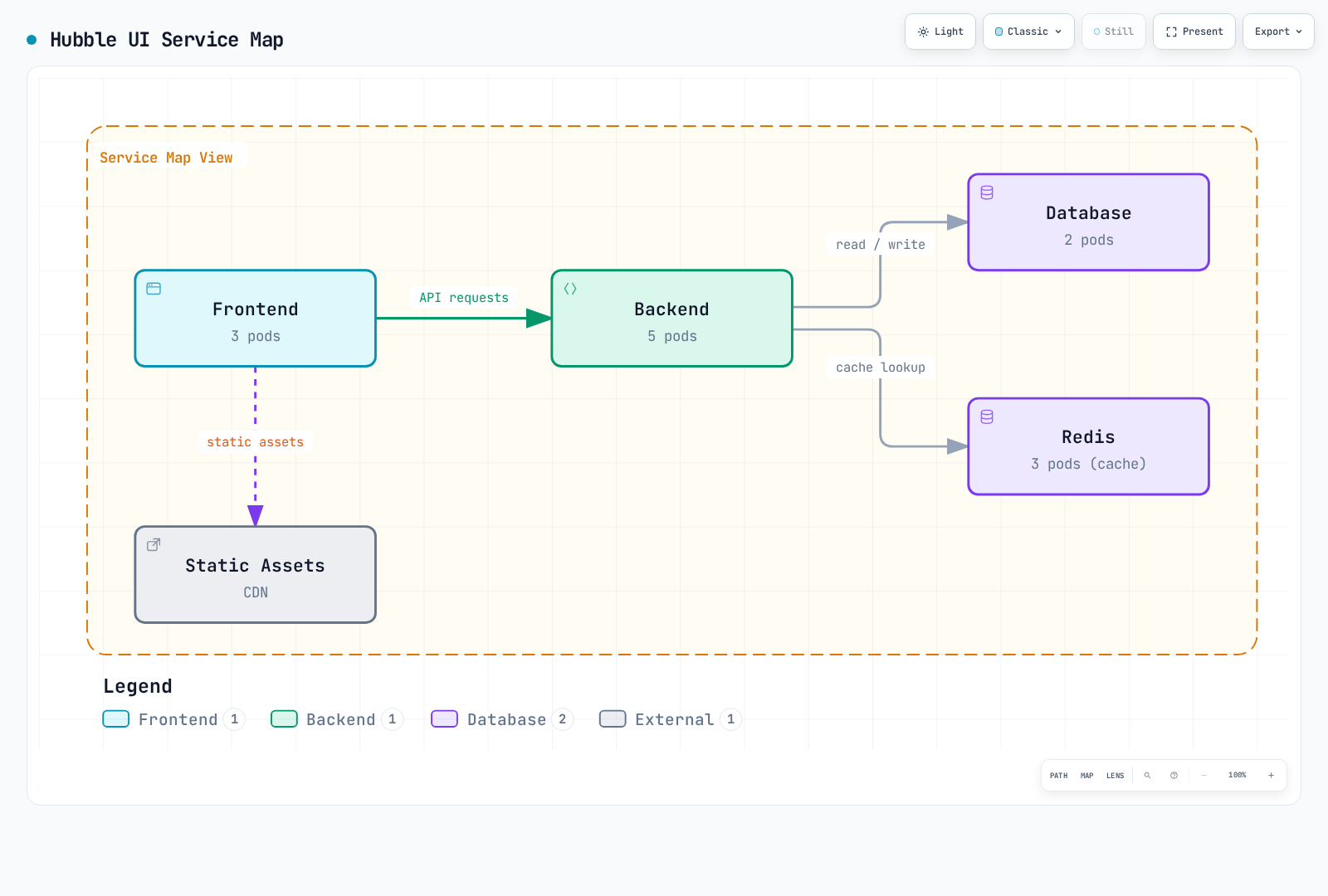Open the Export dropdown menu

click(x=1278, y=32)
